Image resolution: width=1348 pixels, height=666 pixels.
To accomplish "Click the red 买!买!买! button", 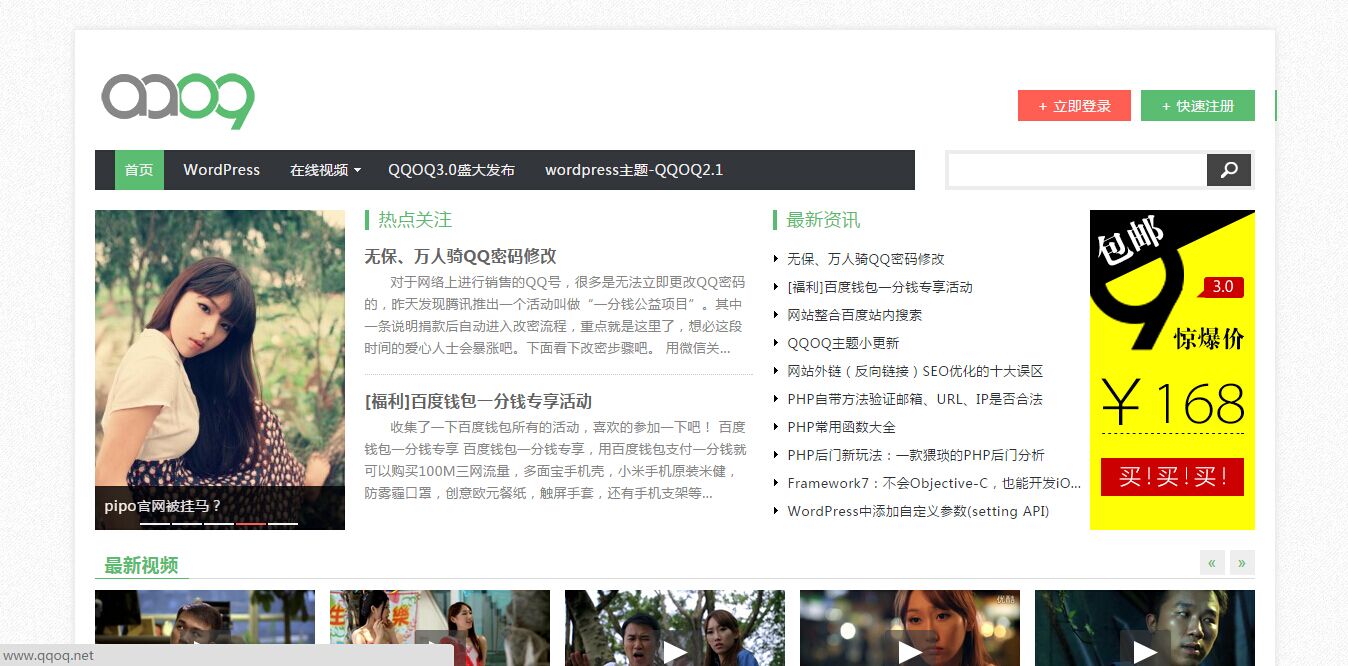I will point(1172,477).
